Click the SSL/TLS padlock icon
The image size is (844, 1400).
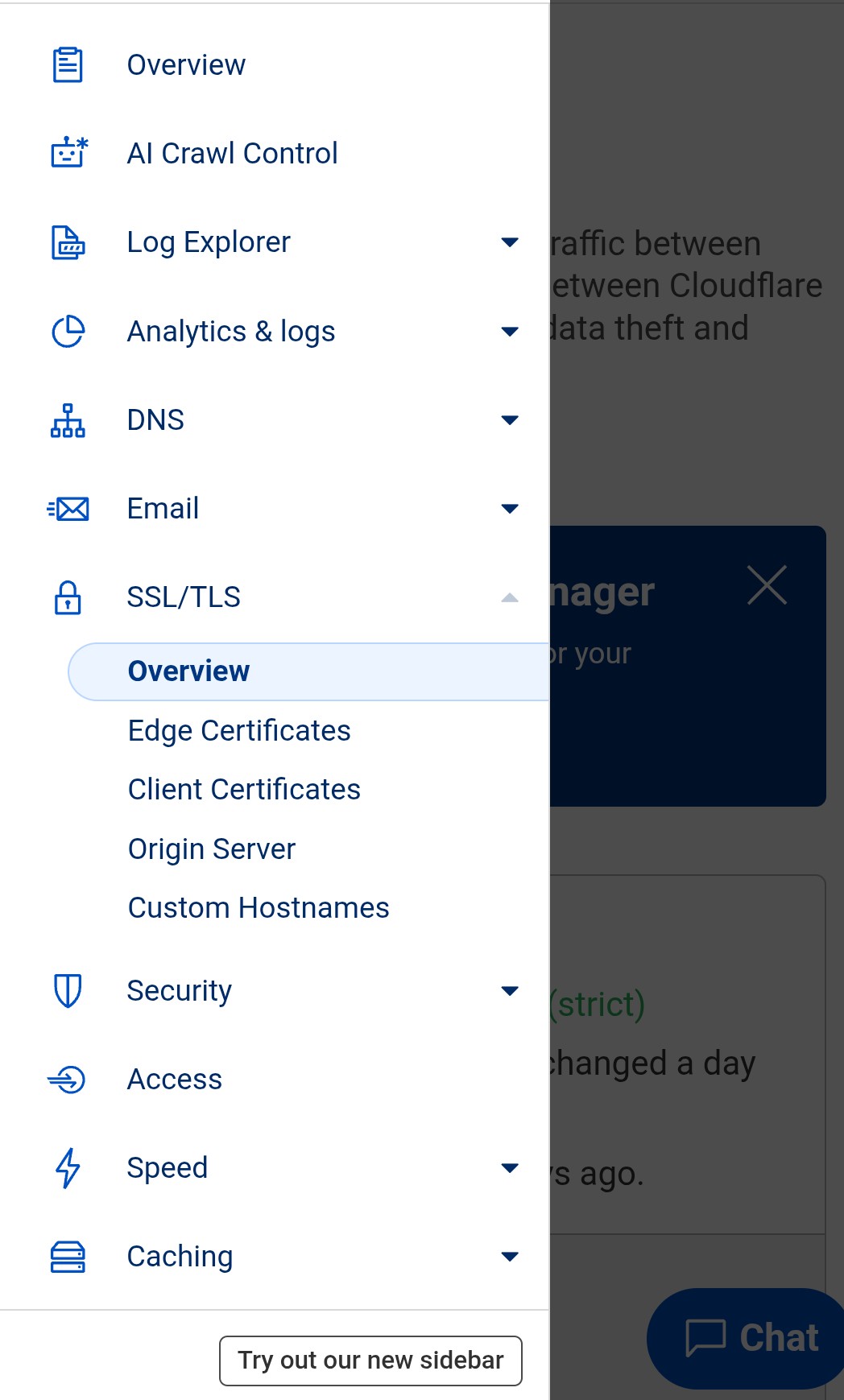68,597
